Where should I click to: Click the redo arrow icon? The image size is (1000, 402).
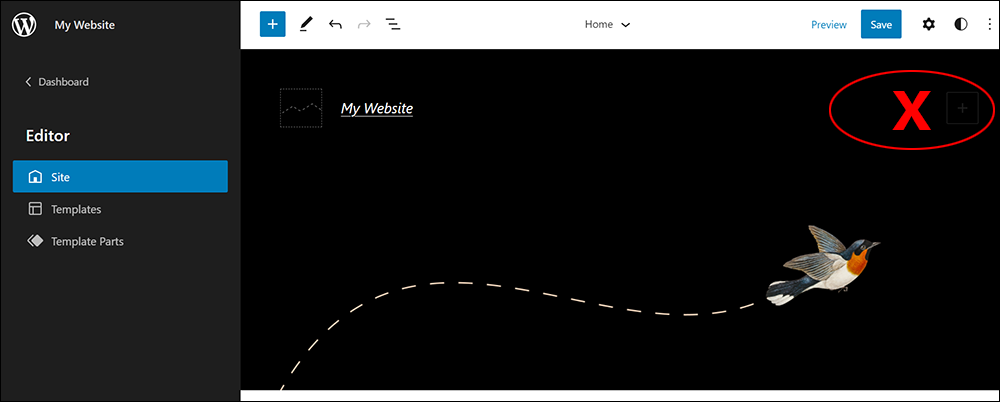[x=364, y=25]
